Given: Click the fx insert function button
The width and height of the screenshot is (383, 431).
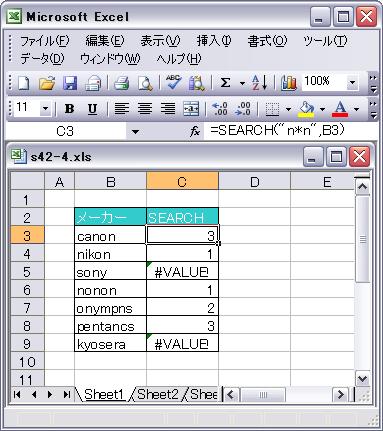Looking at the screenshot, I should 195,132.
